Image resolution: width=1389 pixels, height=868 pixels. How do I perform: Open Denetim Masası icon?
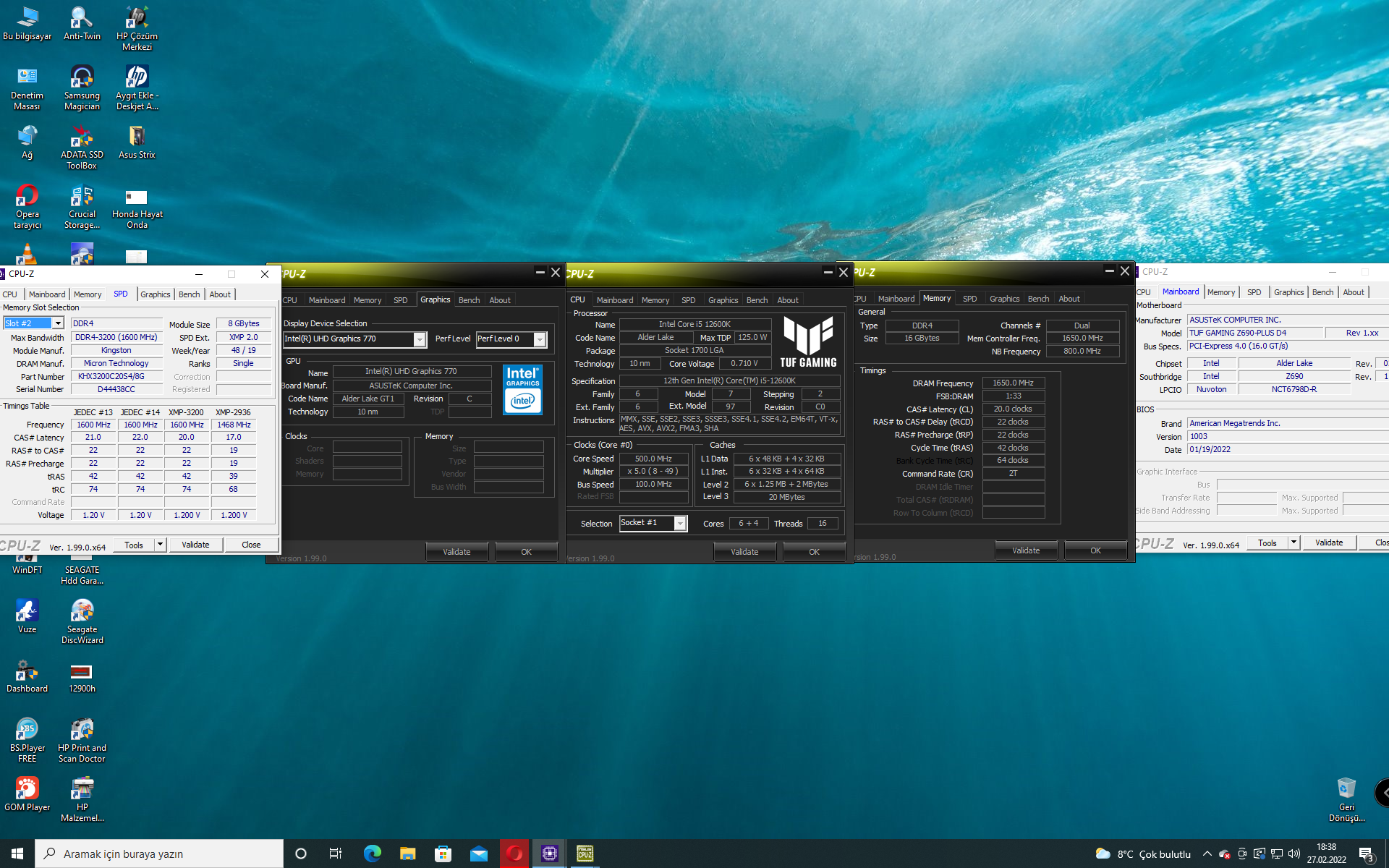27,88
